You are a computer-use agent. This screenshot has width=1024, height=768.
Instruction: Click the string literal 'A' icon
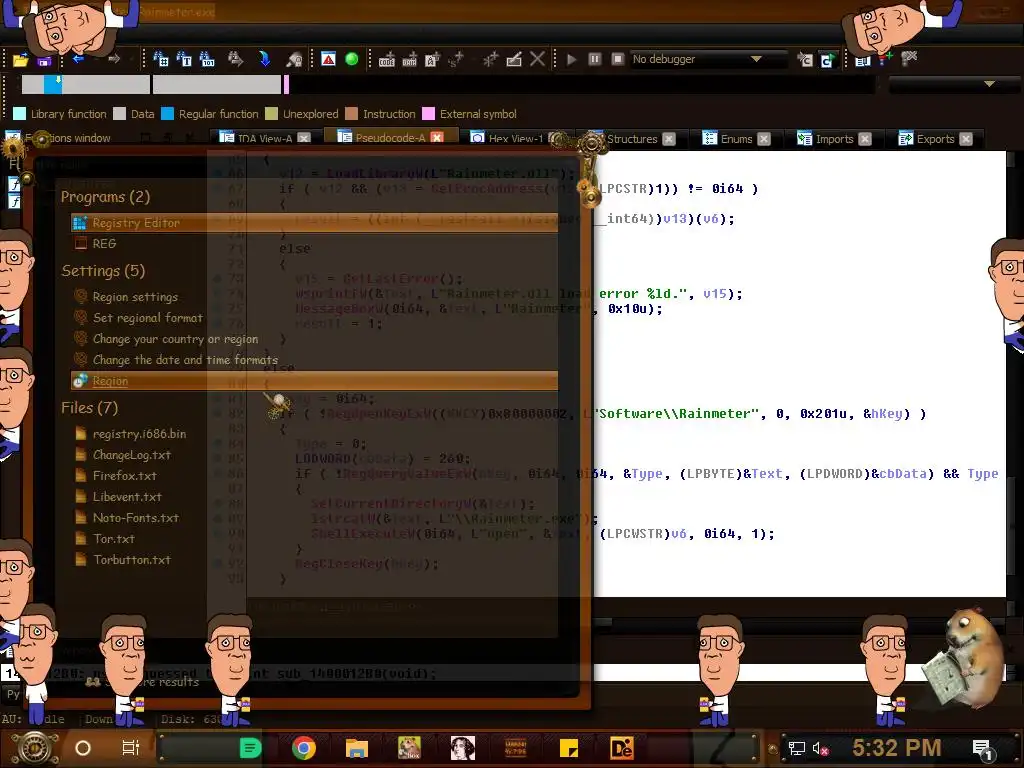tap(432, 60)
